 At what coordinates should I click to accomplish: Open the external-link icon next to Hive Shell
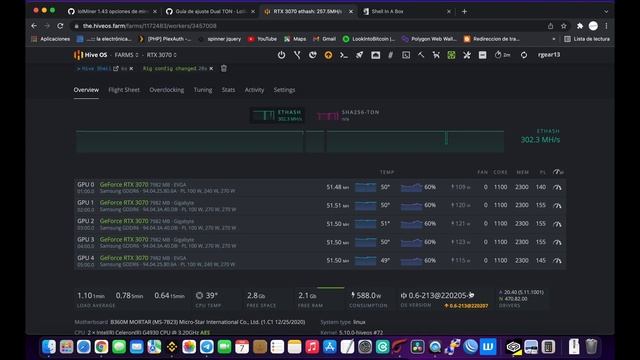pos(116,68)
